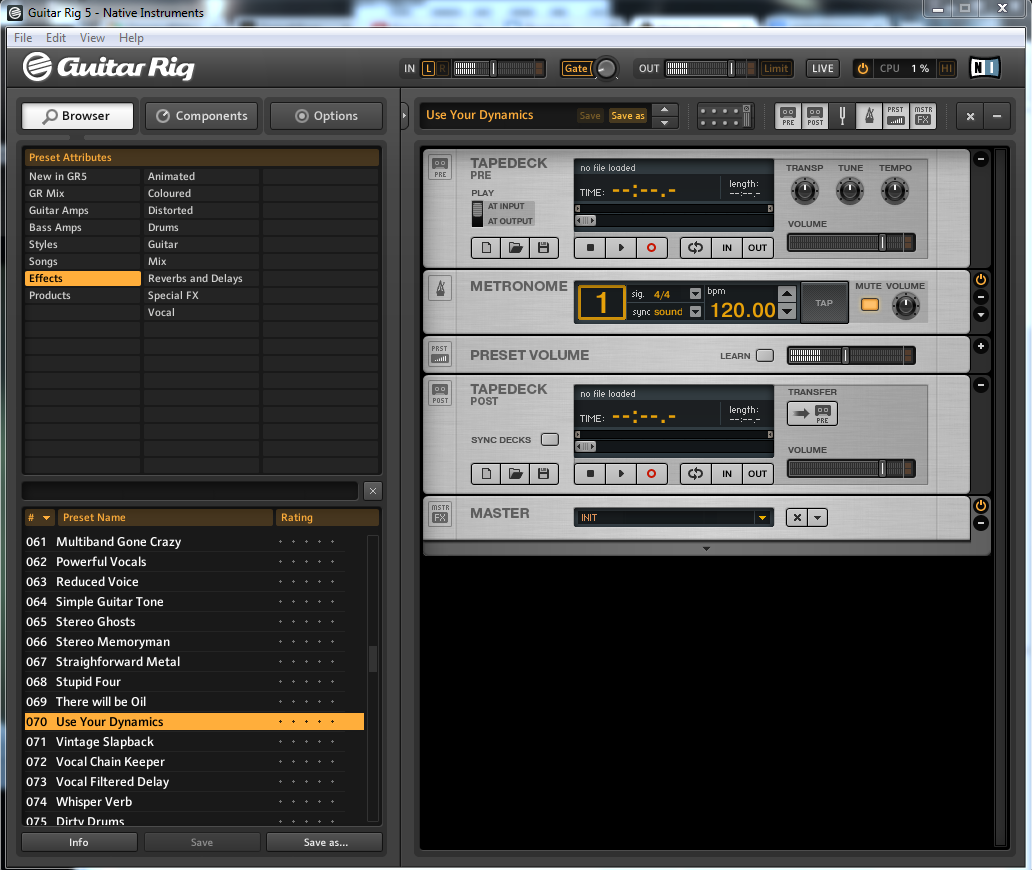Open metronome sync sound dropdown

click(695, 312)
